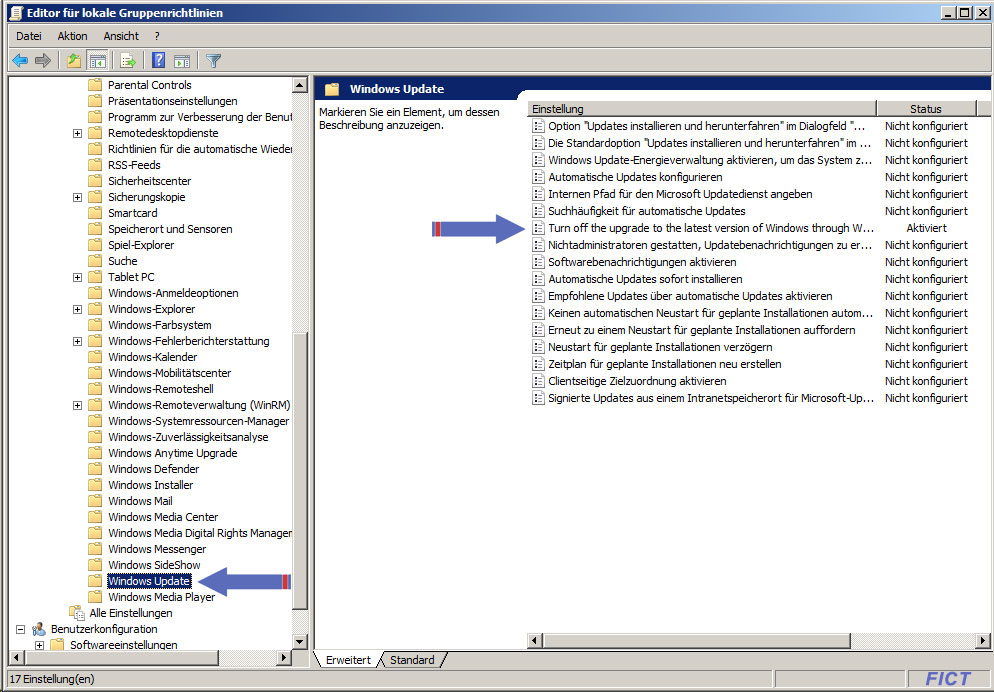Open Help using the question mark toolbar icon
Image resolution: width=994 pixels, height=692 pixels.
(x=158, y=61)
